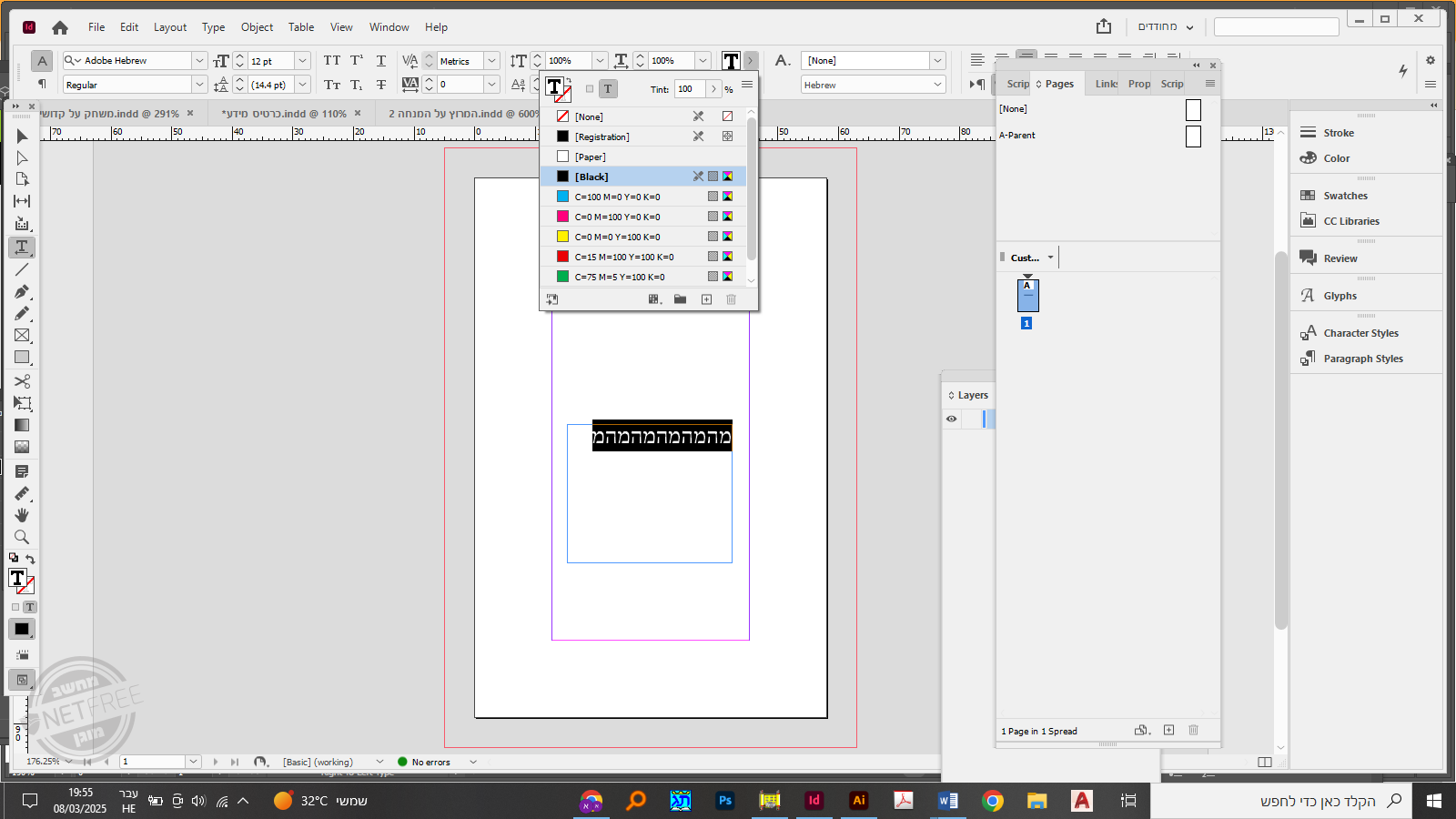Choose the Scissors tool
This screenshot has width=1456, height=819.
click(x=22, y=381)
